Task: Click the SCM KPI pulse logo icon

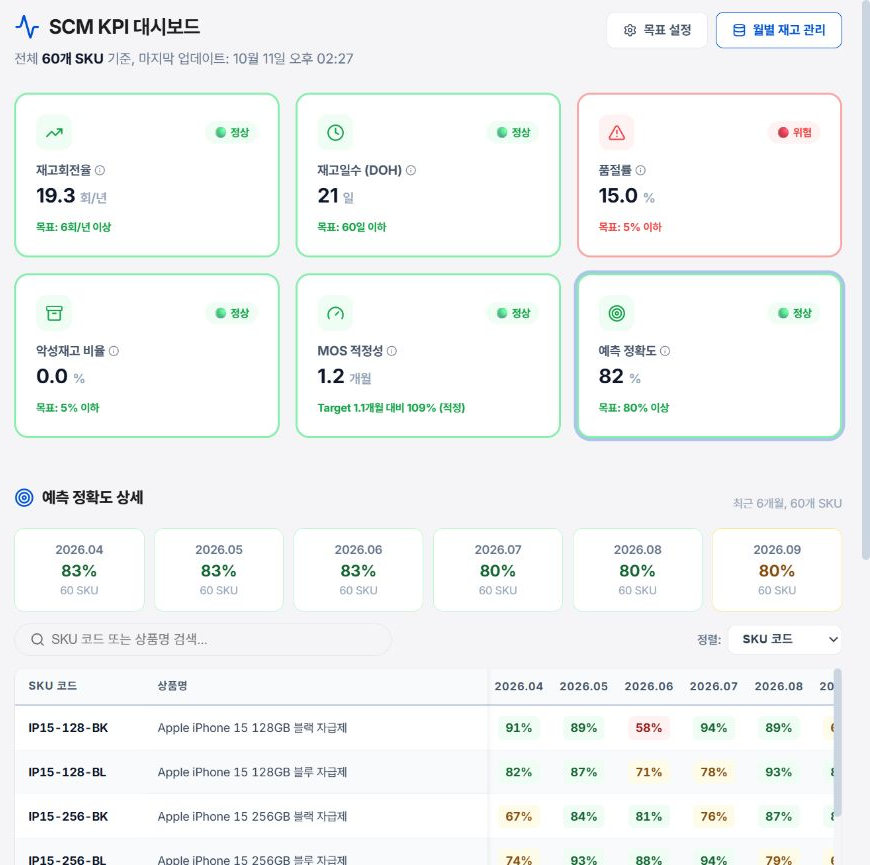Action: (x=27, y=27)
